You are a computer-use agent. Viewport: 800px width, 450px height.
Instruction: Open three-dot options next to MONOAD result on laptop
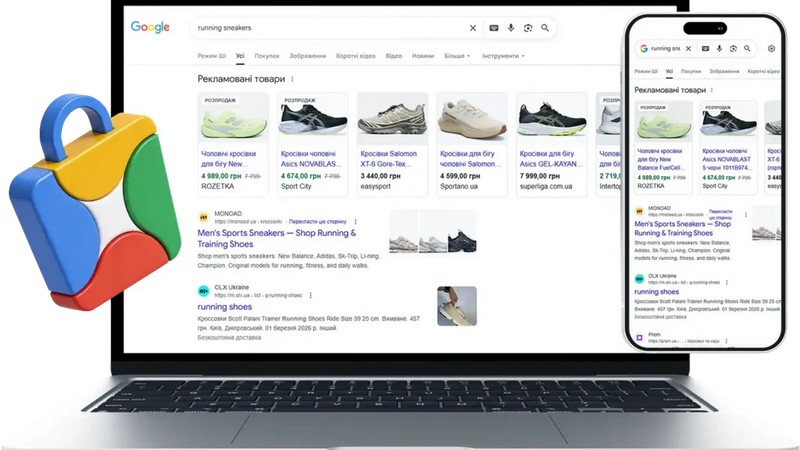[x=356, y=221]
